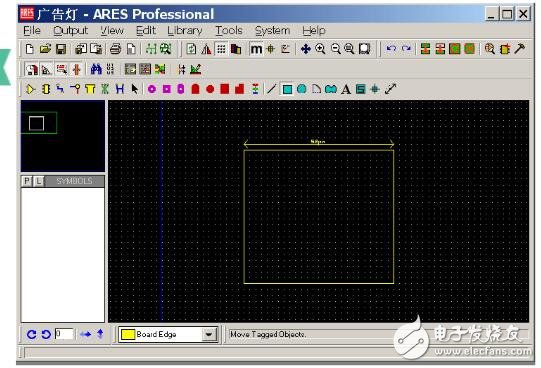
Task: Select the 2D closed path tool
Action: pyautogui.click(x=331, y=89)
